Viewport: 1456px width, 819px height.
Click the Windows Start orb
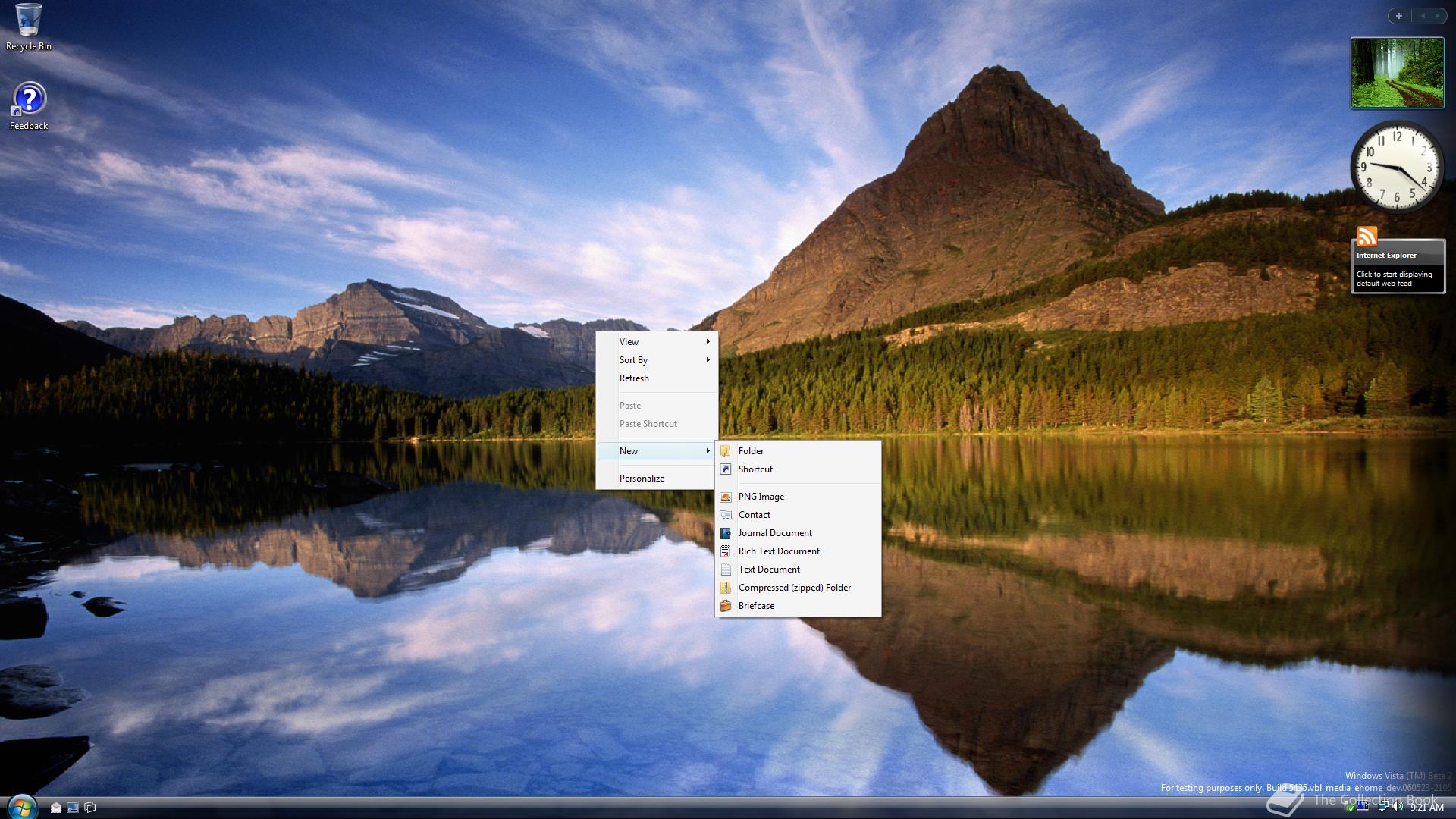coord(21,807)
